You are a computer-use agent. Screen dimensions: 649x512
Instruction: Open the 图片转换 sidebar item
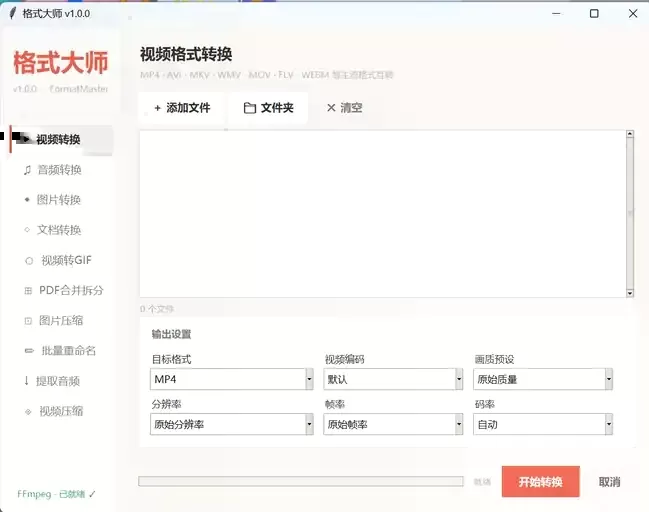[x=59, y=200]
